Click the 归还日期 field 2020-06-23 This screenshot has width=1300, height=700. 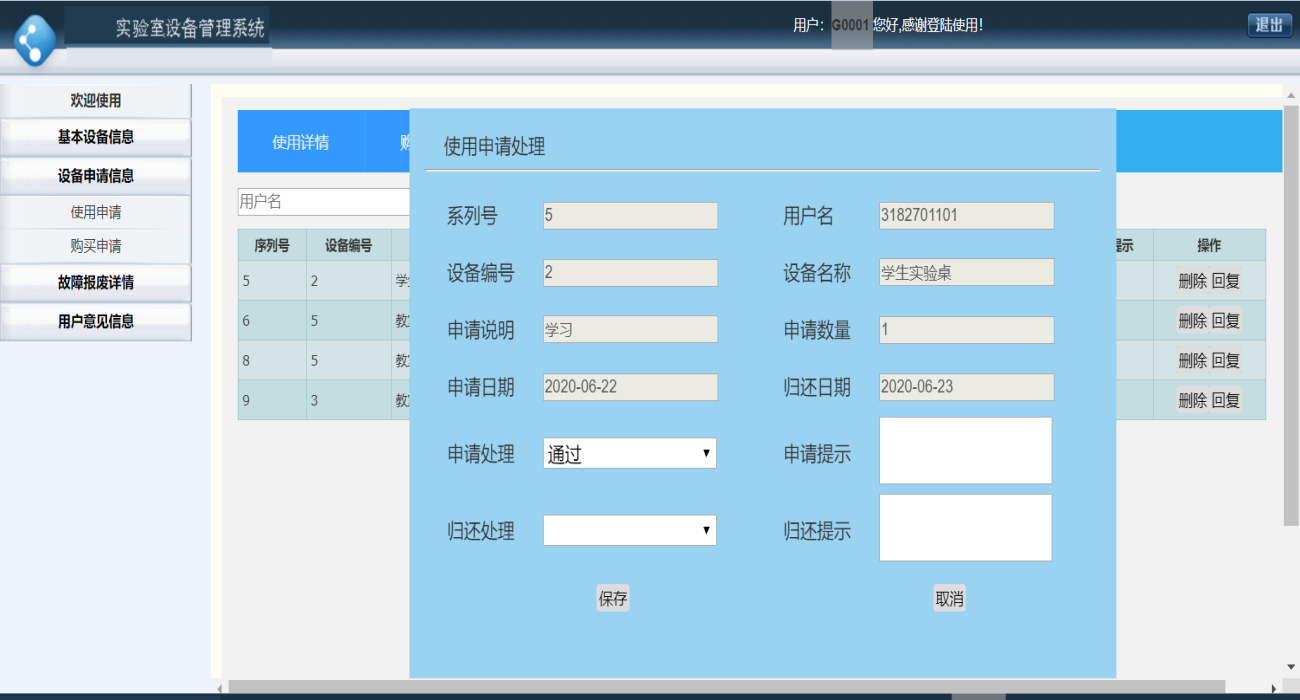966,387
